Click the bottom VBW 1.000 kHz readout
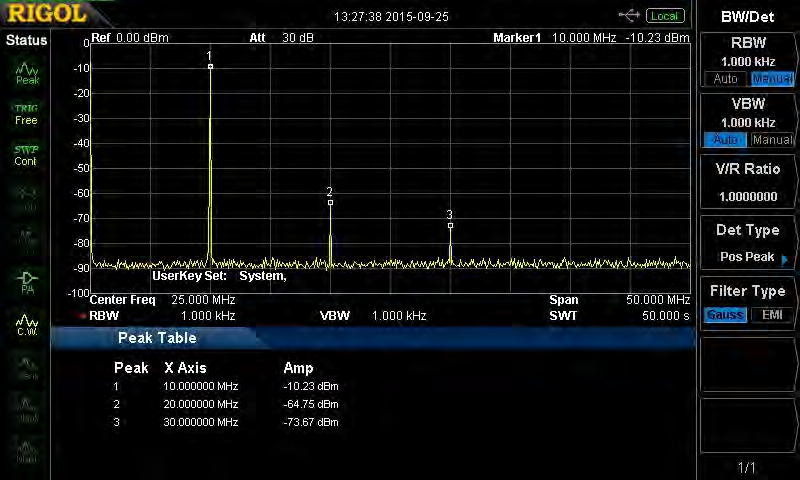Screen dimensions: 800x480 coord(373,316)
